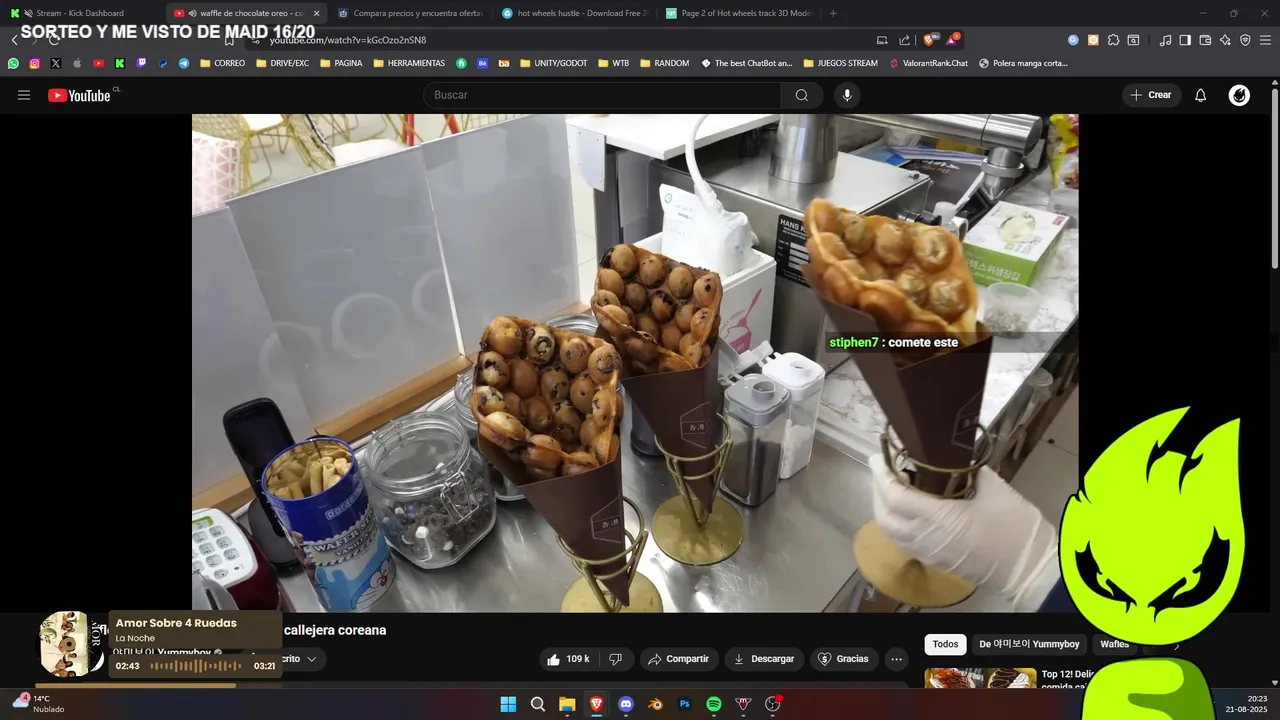Open the browser main hamburger menu
The height and width of the screenshot is (720, 1280).
[x=1265, y=40]
